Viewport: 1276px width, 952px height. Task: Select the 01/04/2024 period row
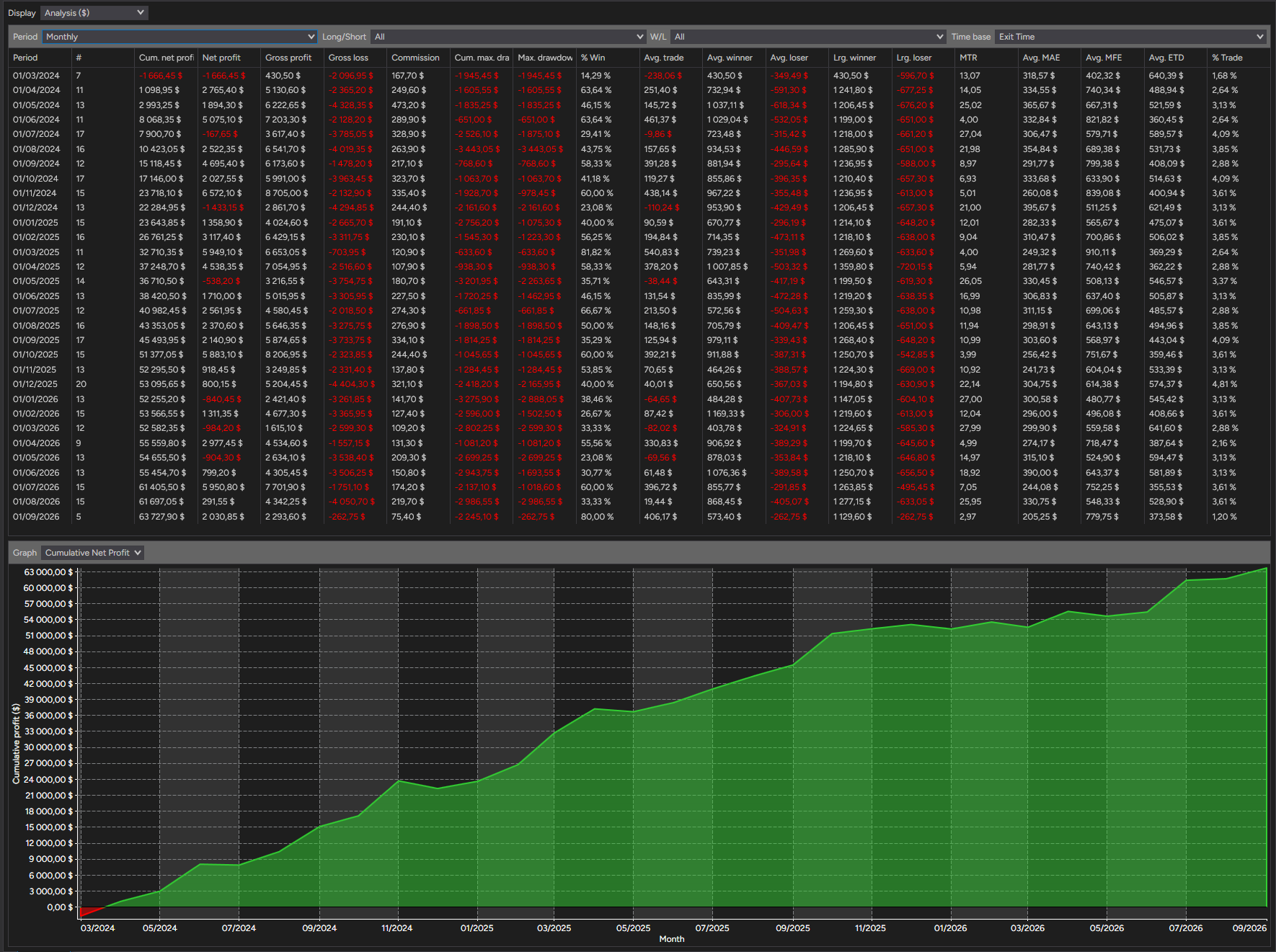pyautogui.click(x=639, y=90)
